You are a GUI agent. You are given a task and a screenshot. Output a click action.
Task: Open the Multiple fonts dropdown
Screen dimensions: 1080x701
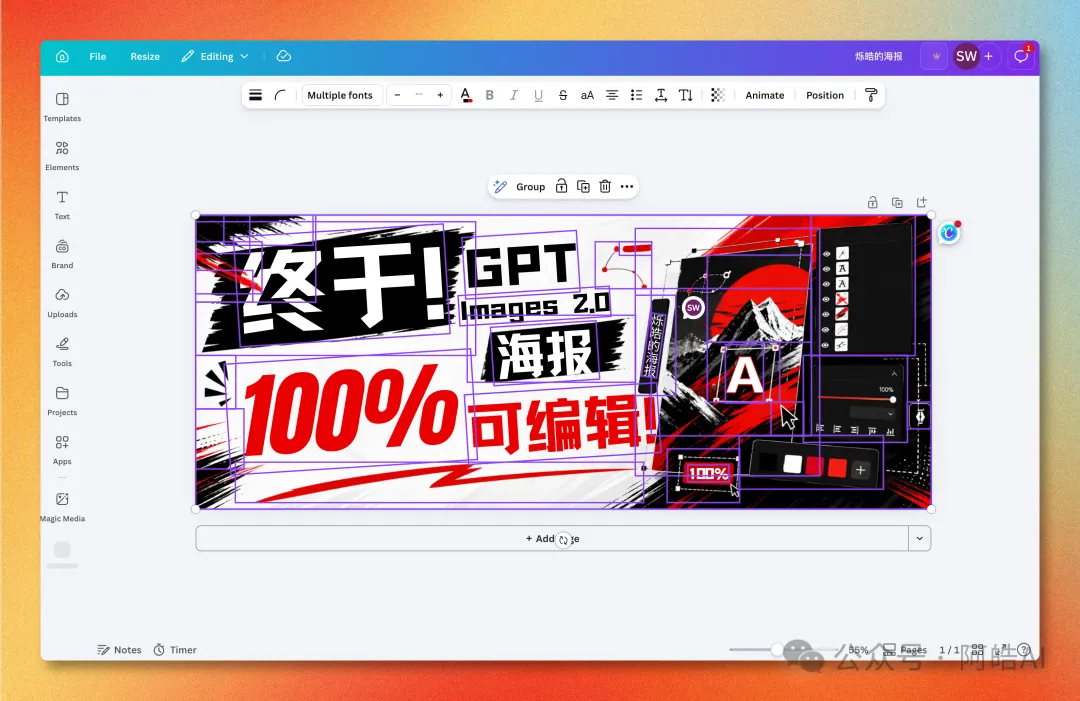point(340,95)
